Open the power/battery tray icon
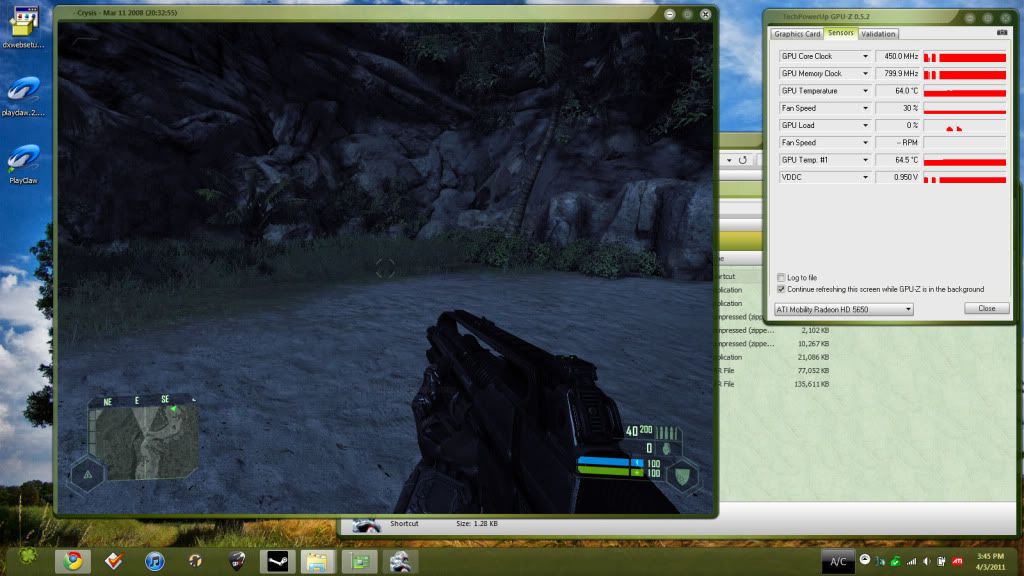 [x=941, y=561]
